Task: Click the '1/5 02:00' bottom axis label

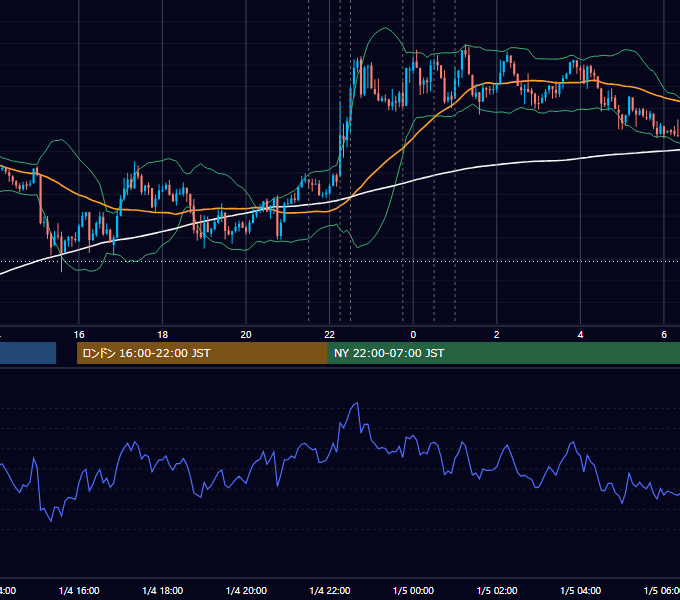Action: click(x=497, y=591)
